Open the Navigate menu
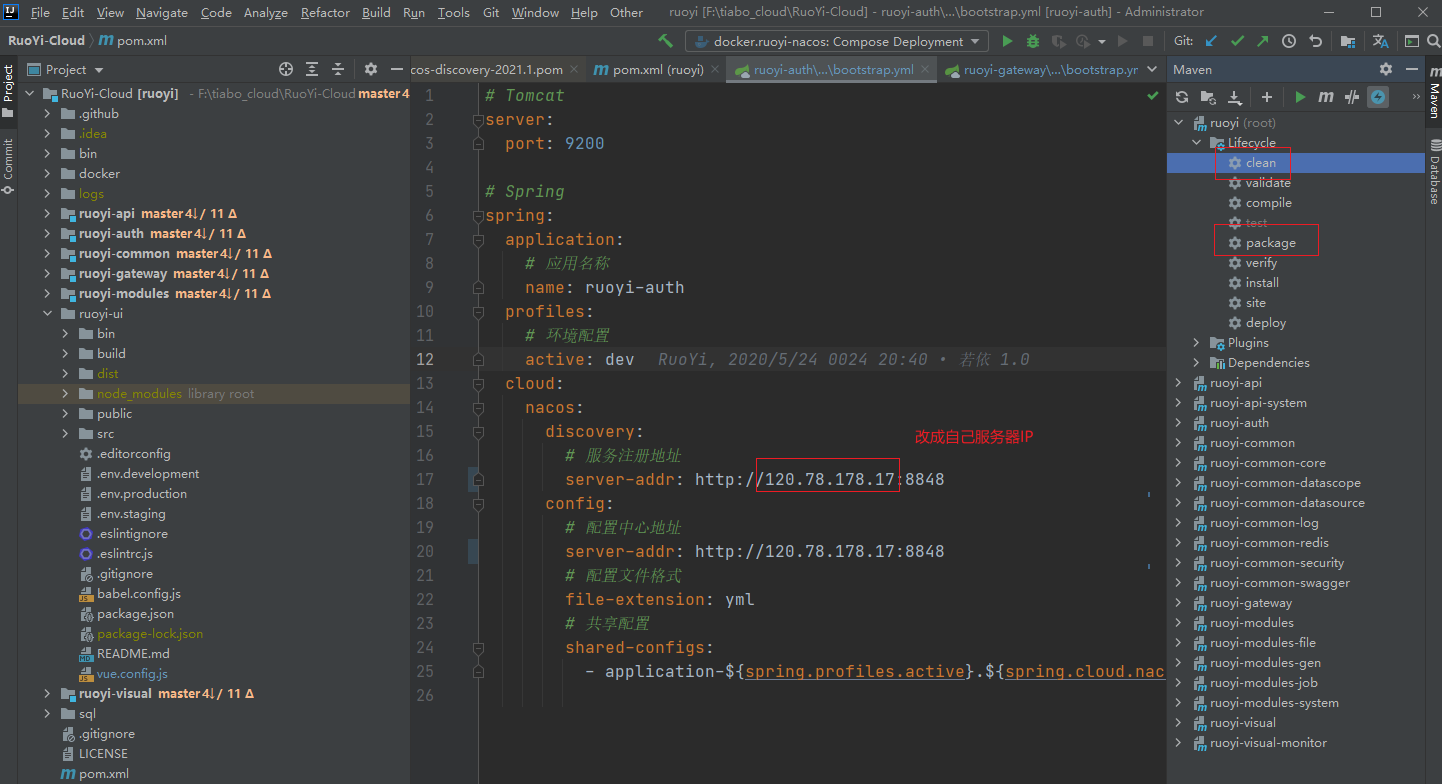Screen dimensions: 1442x784 (162, 13)
